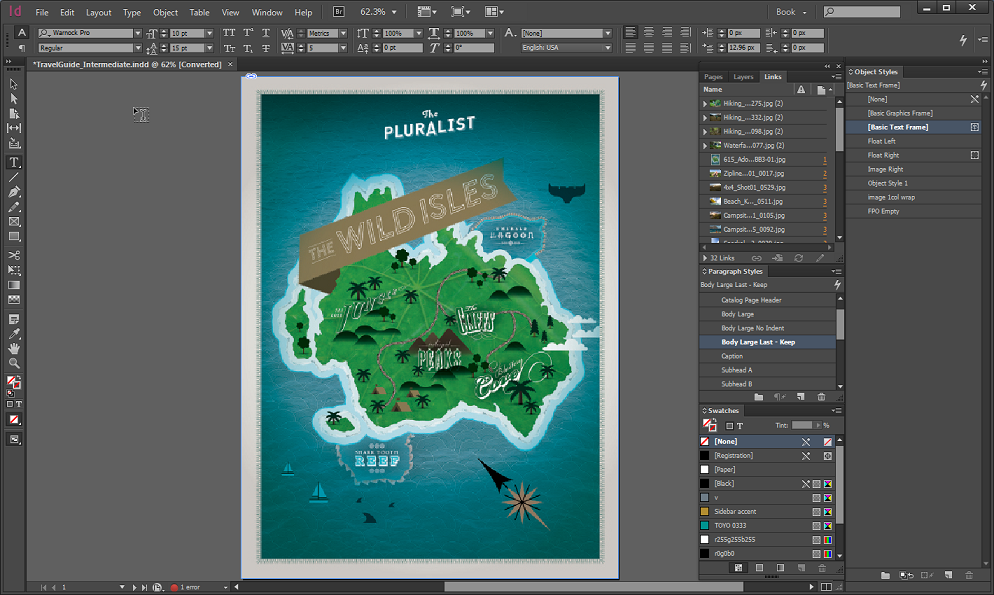This screenshot has width=994, height=595.
Task: Toggle superscript formatting in the control bar
Action: point(246,32)
